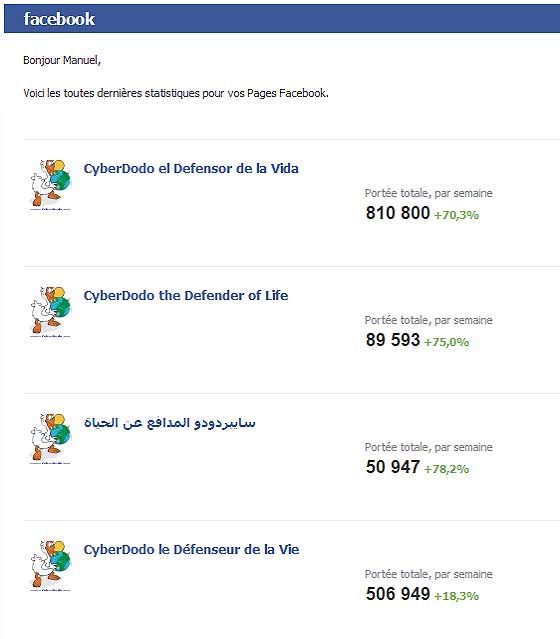Select the 50 947 weekly reach figure
560x639 pixels.
pos(392,467)
